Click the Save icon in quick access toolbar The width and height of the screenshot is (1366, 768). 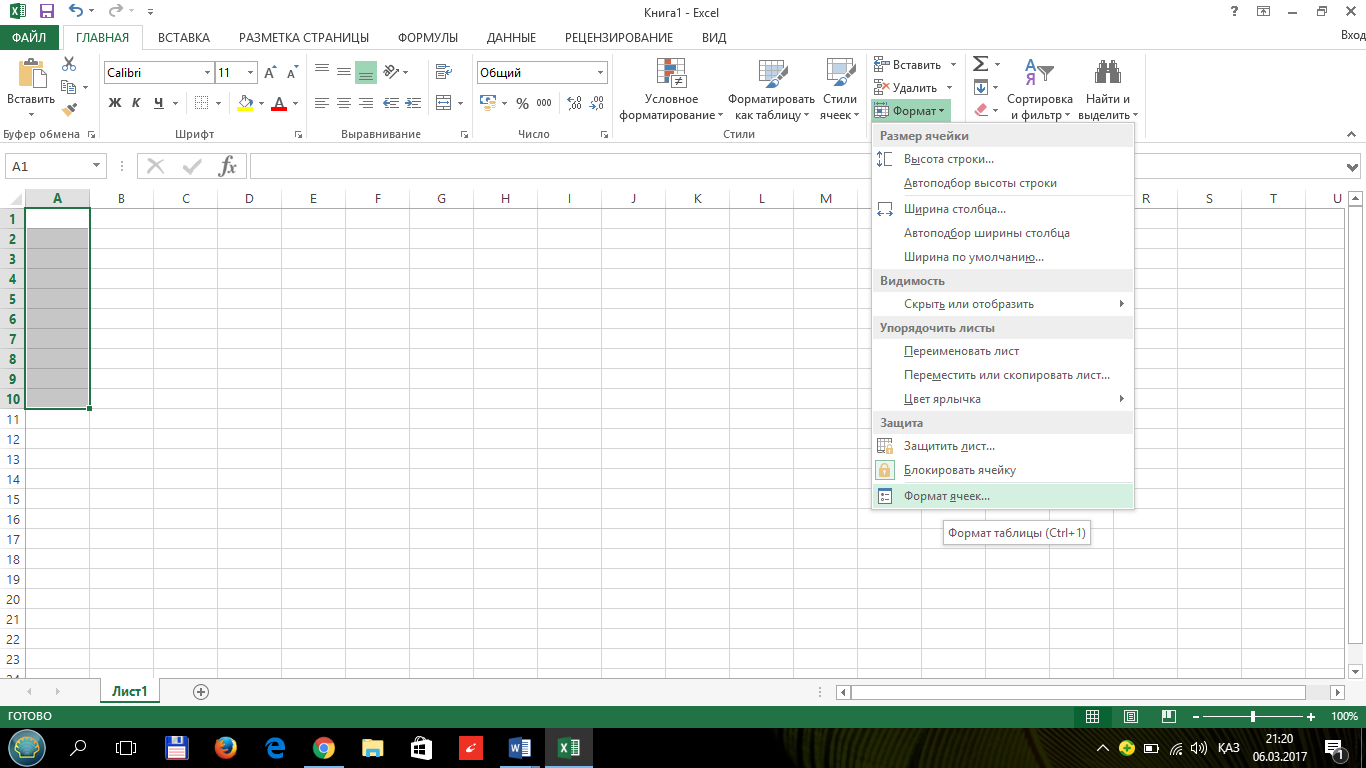click(46, 12)
